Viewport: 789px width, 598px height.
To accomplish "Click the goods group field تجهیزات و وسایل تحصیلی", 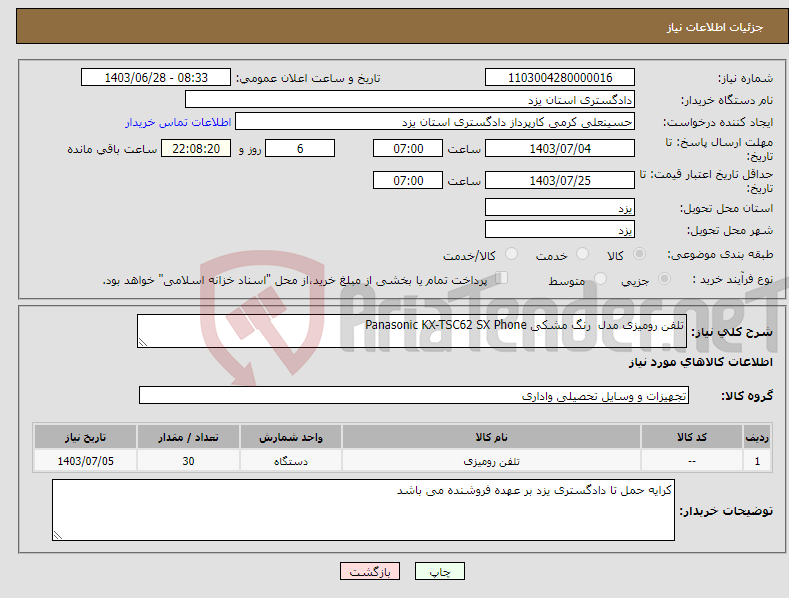I will [414, 396].
